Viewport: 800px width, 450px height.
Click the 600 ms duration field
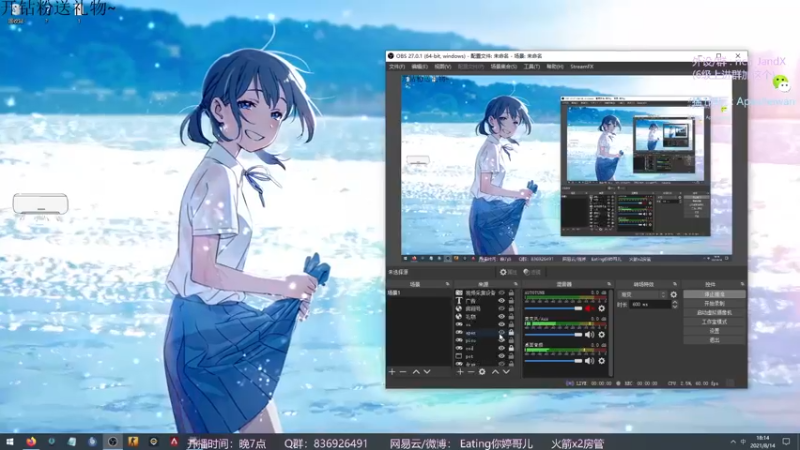click(x=650, y=305)
